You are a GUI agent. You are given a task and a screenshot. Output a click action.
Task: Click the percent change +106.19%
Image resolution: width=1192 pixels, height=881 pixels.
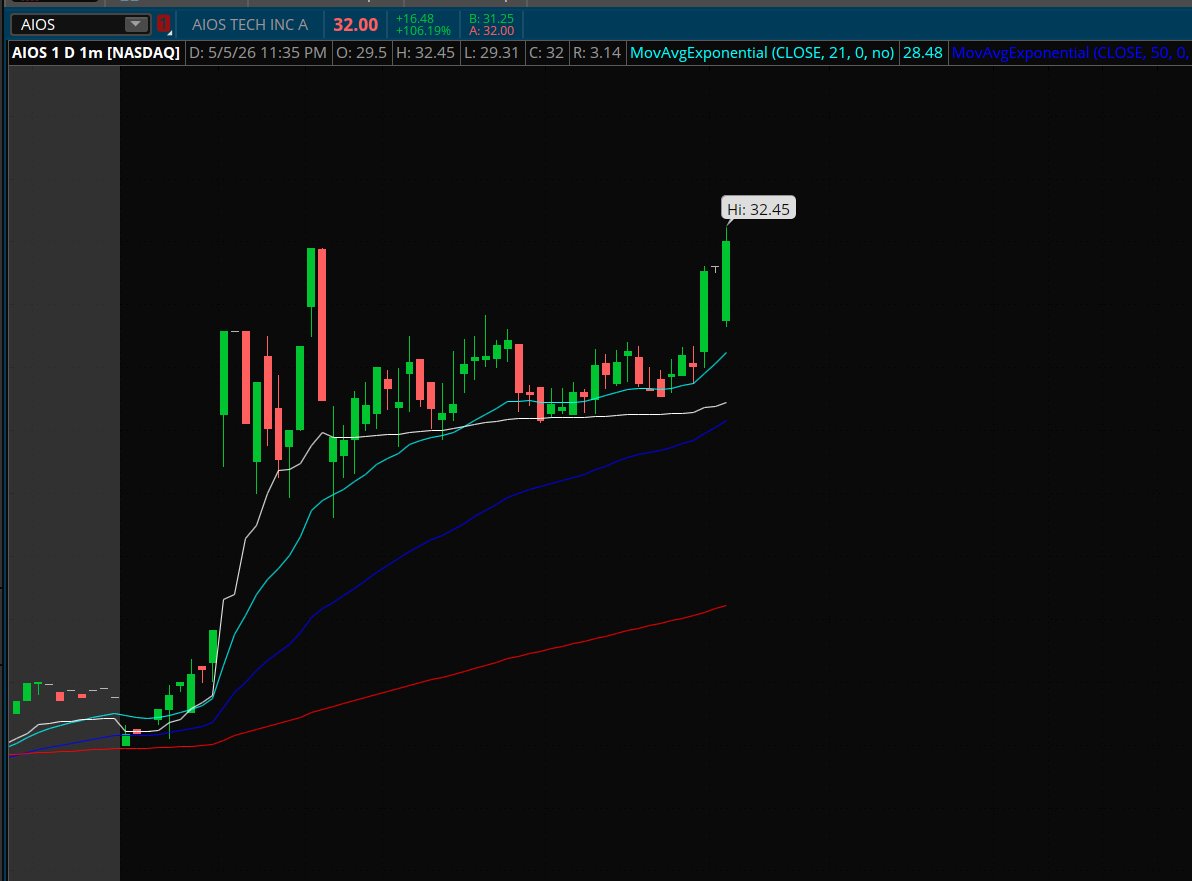tap(423, 31)
